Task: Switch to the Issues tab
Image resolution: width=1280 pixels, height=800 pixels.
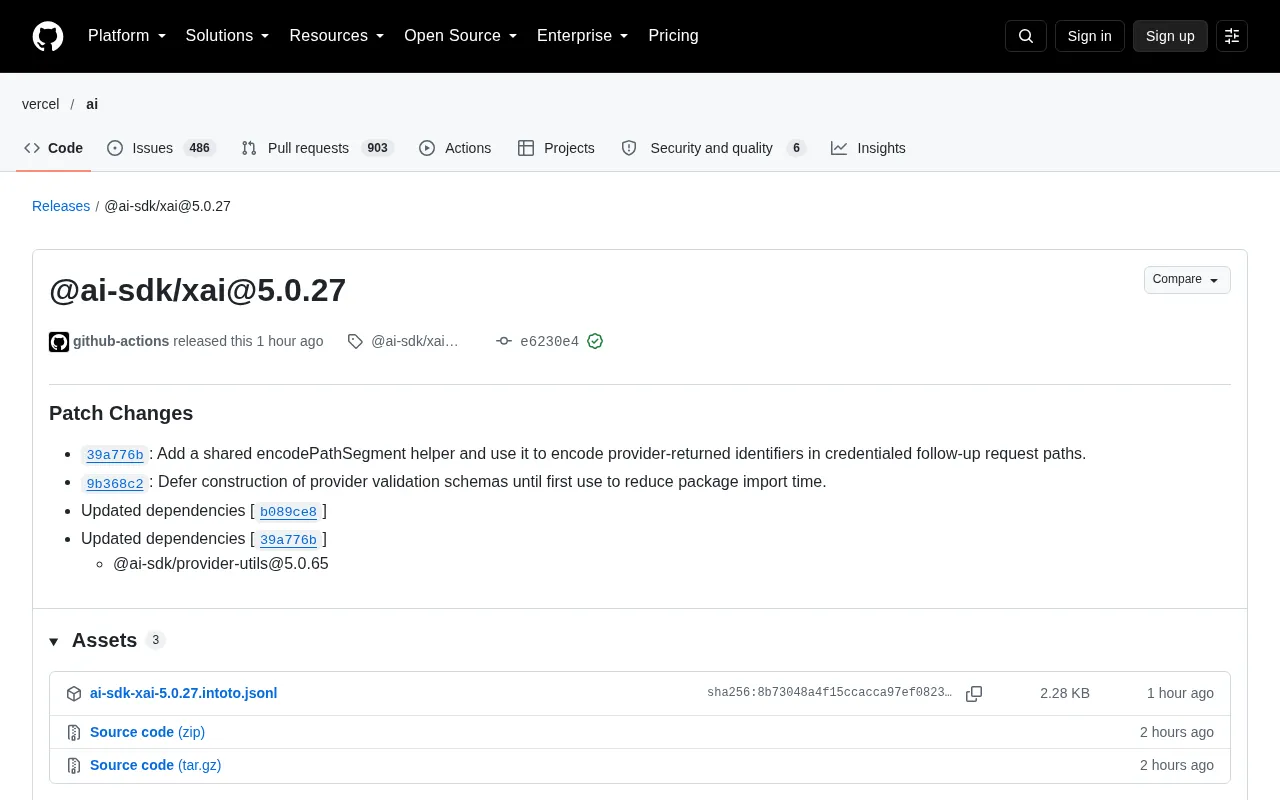Action: click(x=161, y=148)
